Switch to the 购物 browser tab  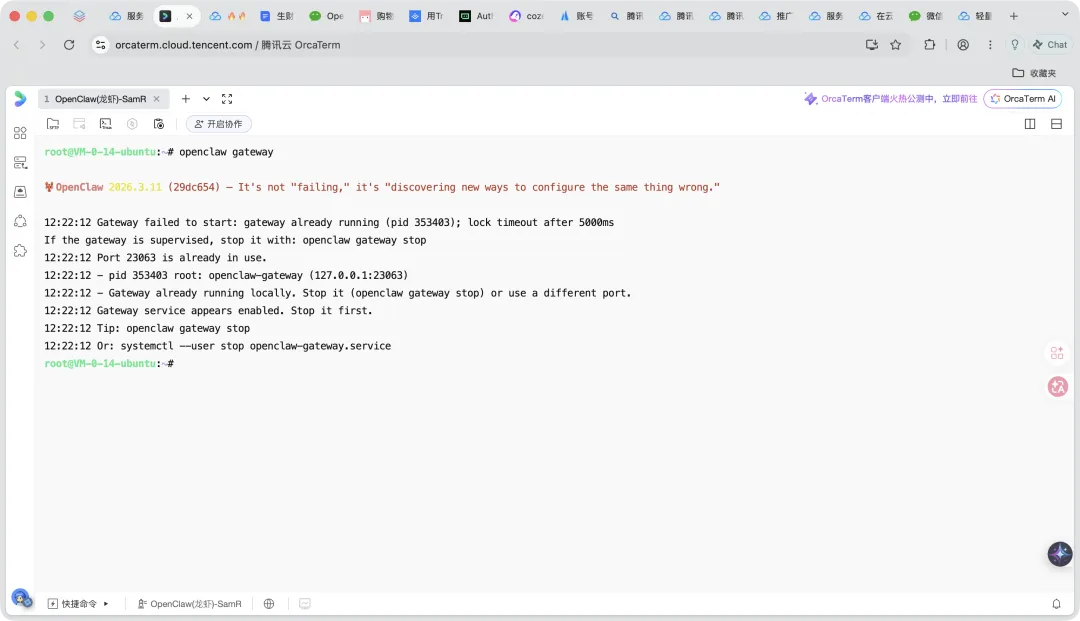376,16
